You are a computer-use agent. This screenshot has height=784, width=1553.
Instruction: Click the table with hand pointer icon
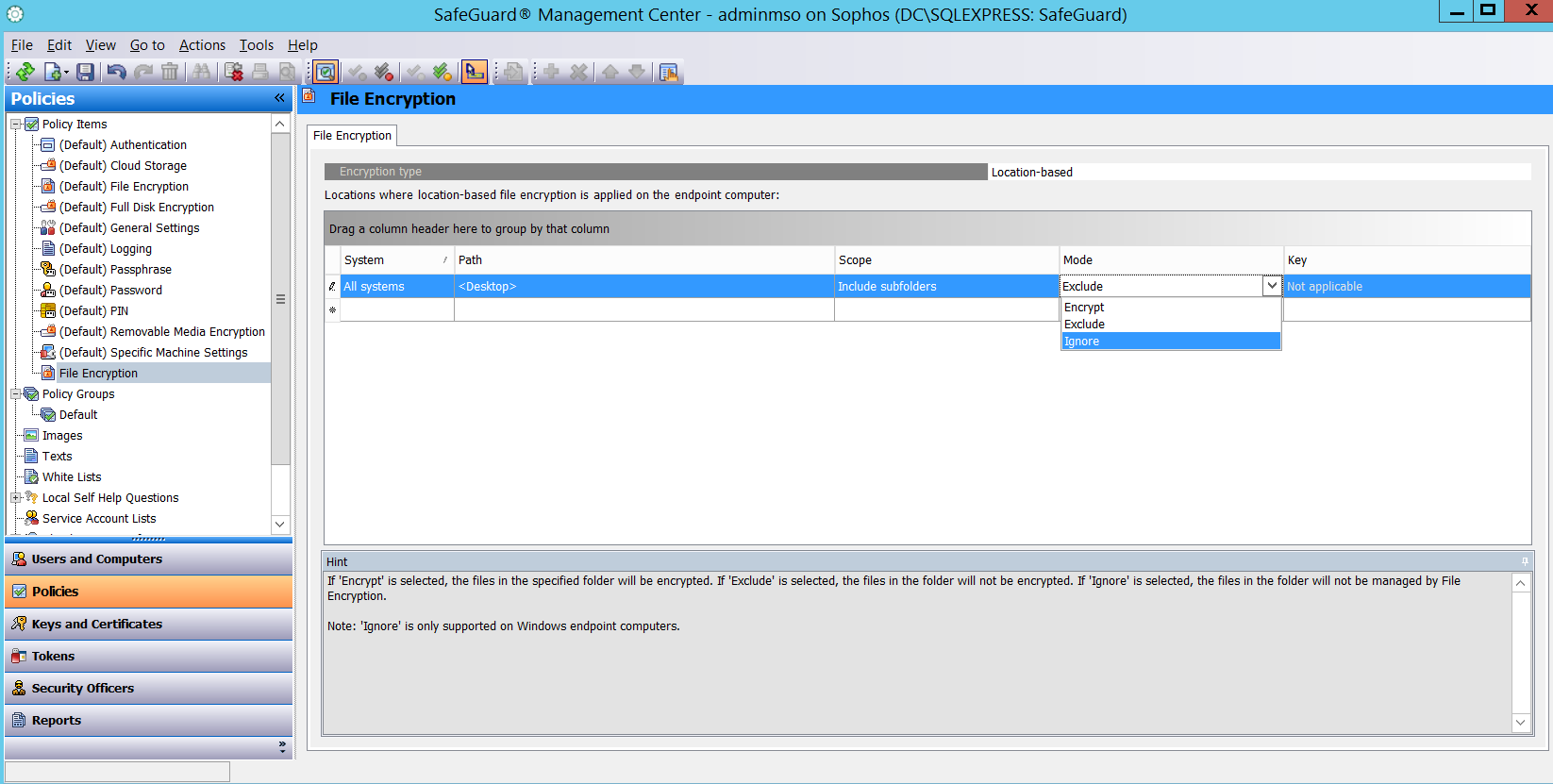pos(669,72)
